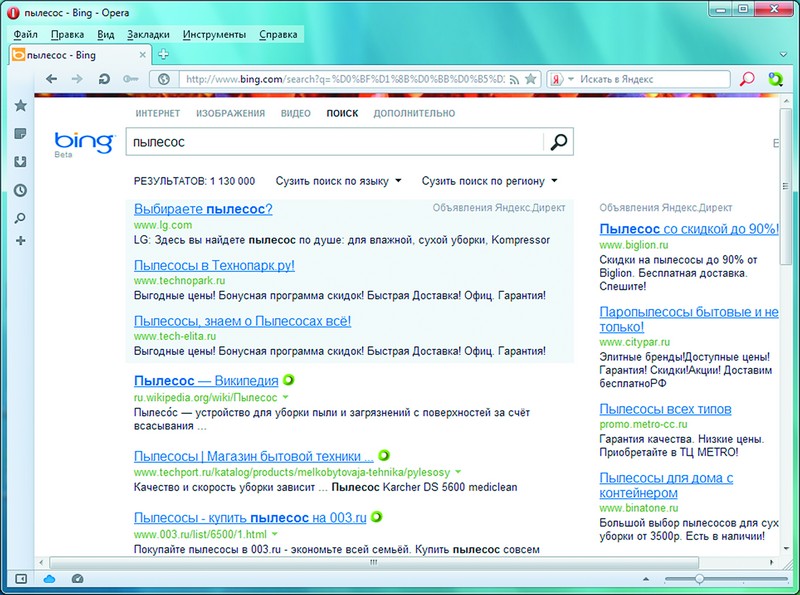Image resolution: width=800 pixels, height=595 pixels.
Task: Open the Инструменты menu
Action: click(214, 35)
